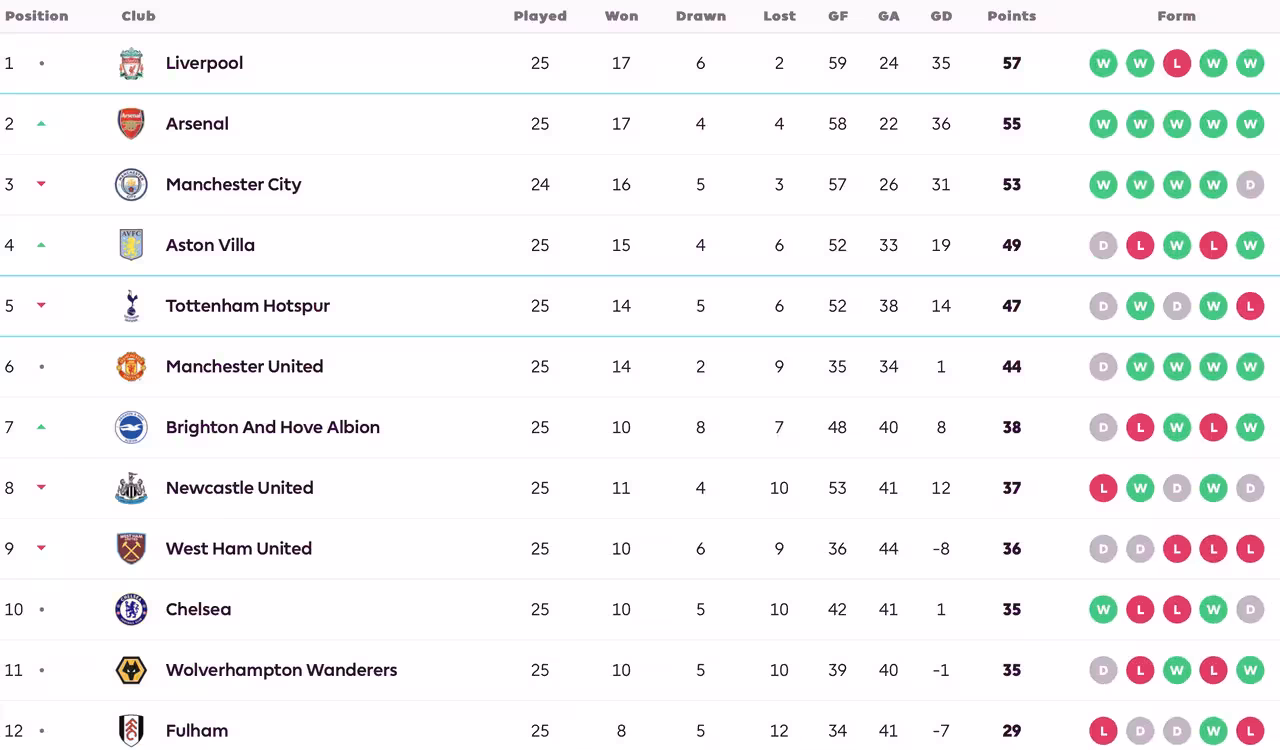The width and height of the screenshot is (1280, 750).
Task: Expand Arsenal's green position-up arrow
Action: [41, 124]
